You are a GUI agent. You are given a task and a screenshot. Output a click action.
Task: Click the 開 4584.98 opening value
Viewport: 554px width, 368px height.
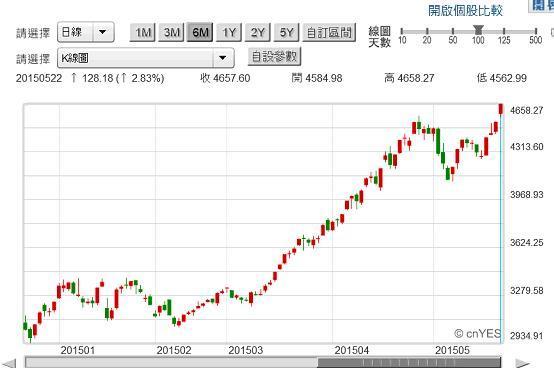(x=317, y=78)
